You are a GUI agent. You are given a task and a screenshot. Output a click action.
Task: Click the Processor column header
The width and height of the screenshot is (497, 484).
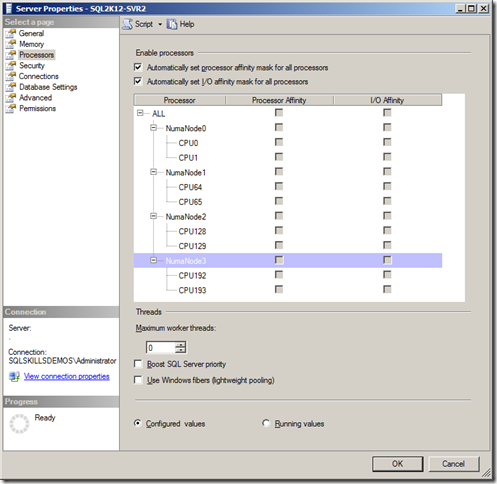point(180,100)
